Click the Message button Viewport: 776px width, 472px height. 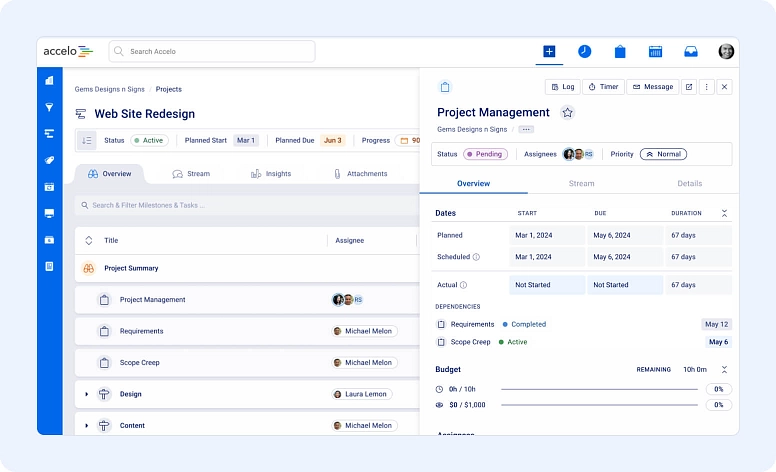coord(653,87)
